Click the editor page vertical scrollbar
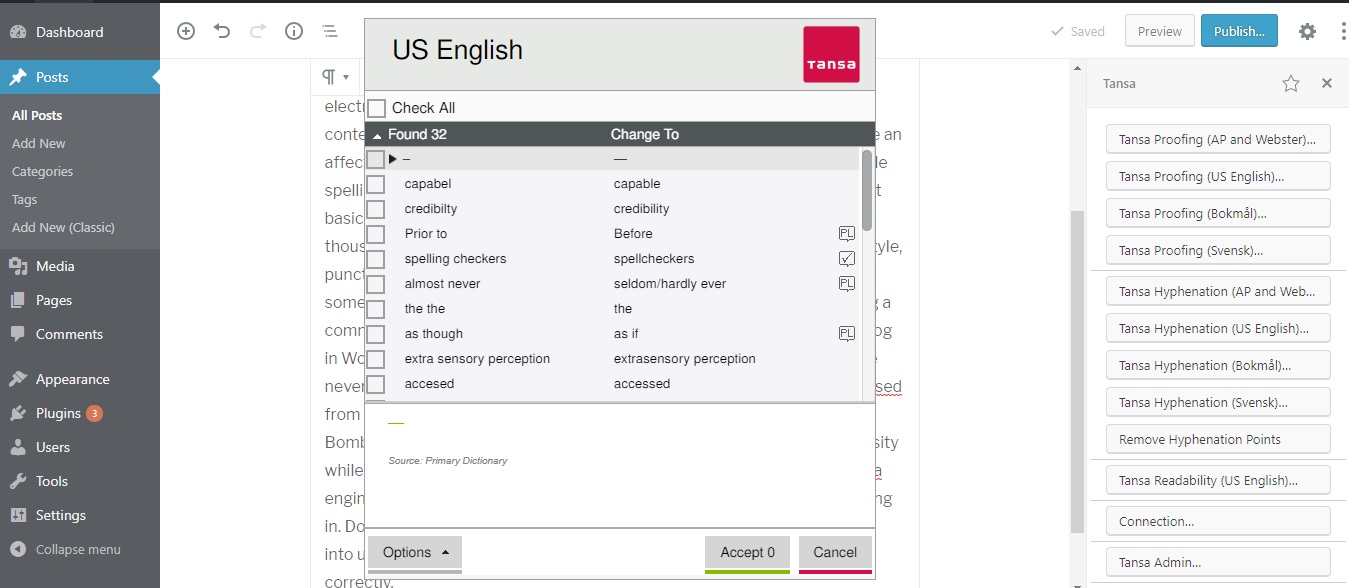Image resolution: width=1349 pixels, height=588 pixels. [x=1077, y=371]
